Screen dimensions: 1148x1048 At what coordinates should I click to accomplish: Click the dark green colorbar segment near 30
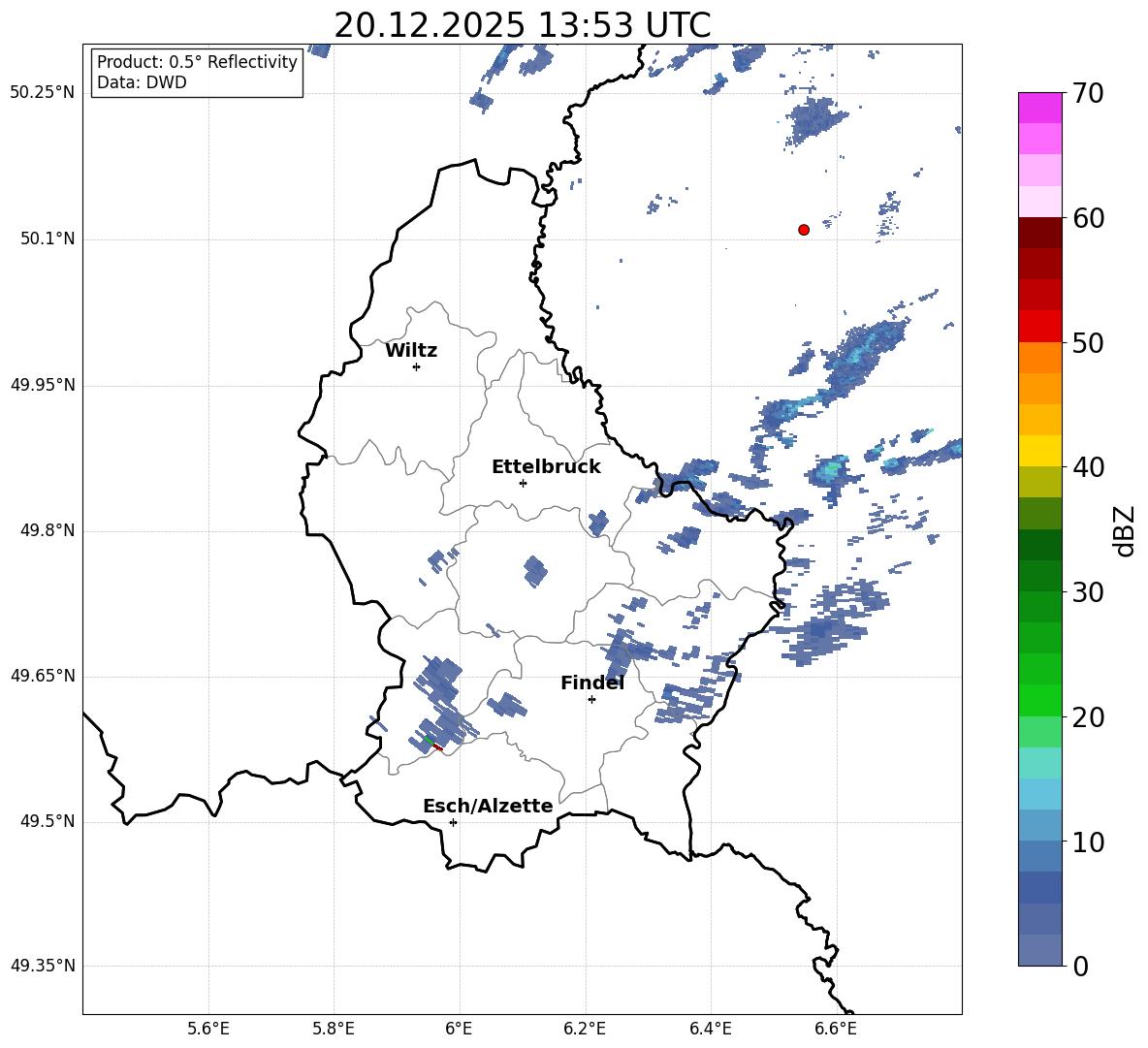click(1039, 575)
